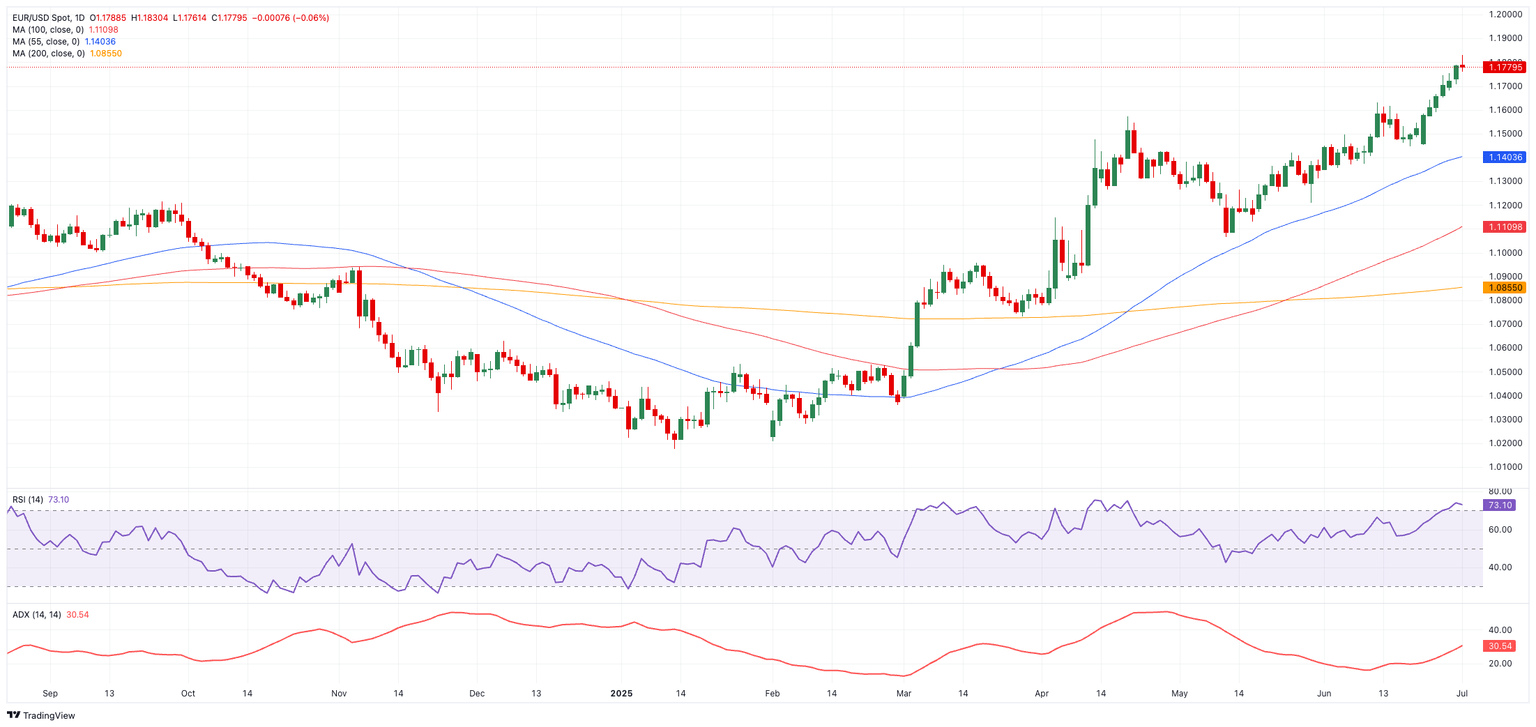Click the May label on time axis
The width and height of the screenshot is (1536, 727).
pos(1179,692)
